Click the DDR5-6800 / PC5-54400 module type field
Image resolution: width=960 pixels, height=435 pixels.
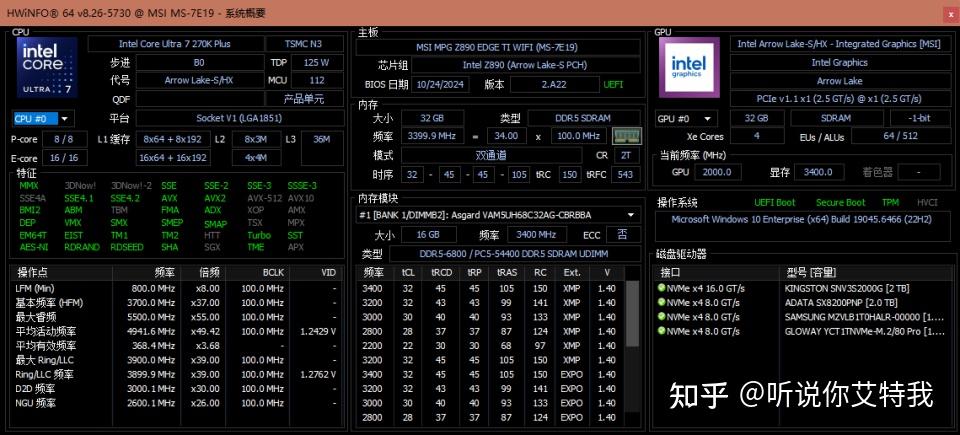point(515,254)
